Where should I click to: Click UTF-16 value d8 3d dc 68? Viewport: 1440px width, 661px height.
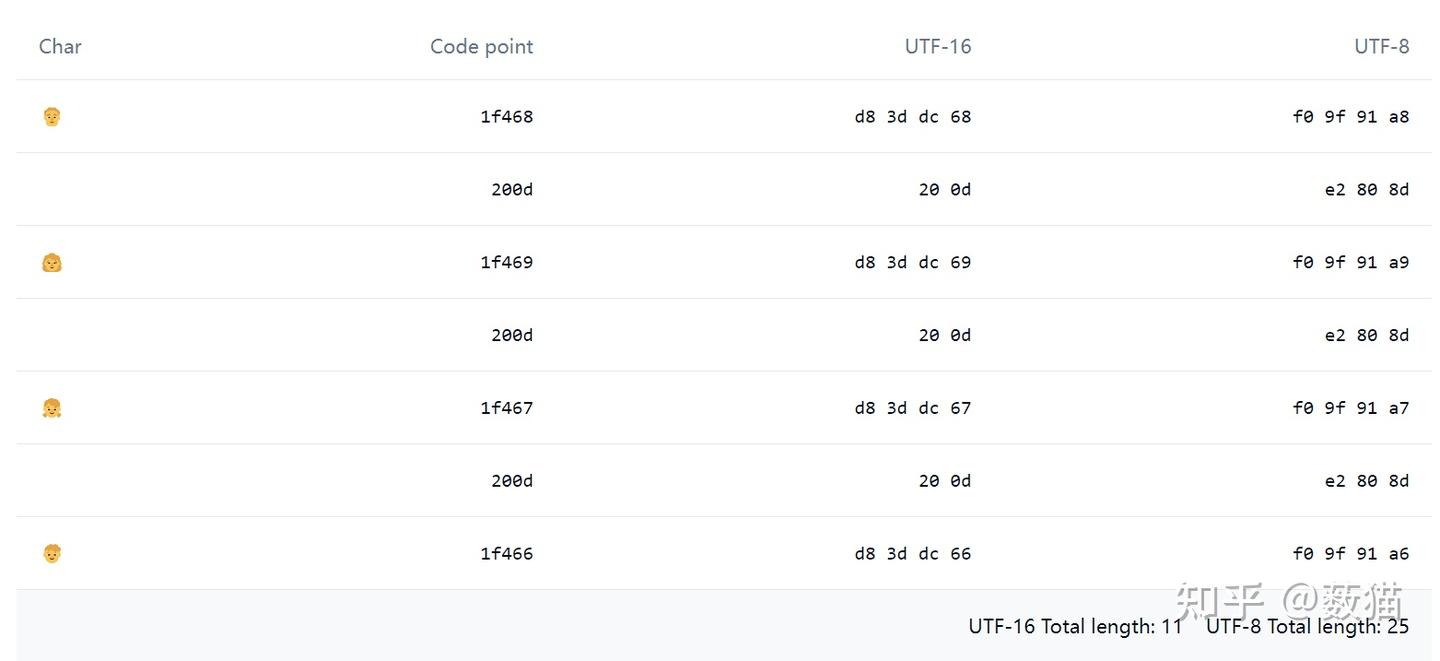coord(912,117)
